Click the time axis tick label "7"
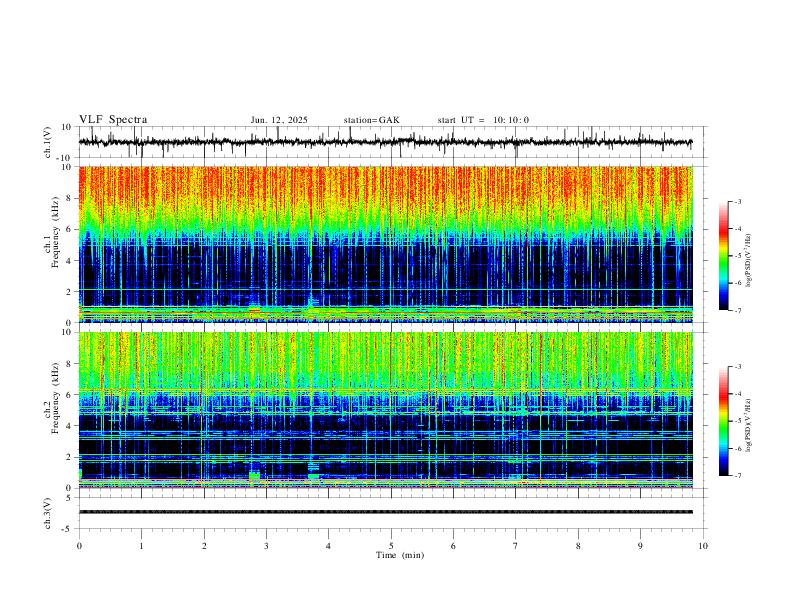This screenshot has height=612, width=792. [516, 546]
